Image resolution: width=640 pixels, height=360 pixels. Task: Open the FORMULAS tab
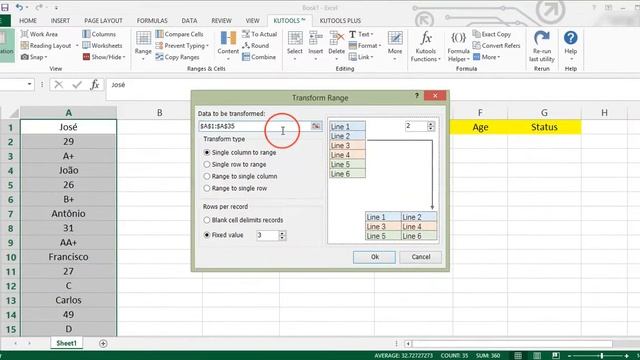tap(152, 20)
